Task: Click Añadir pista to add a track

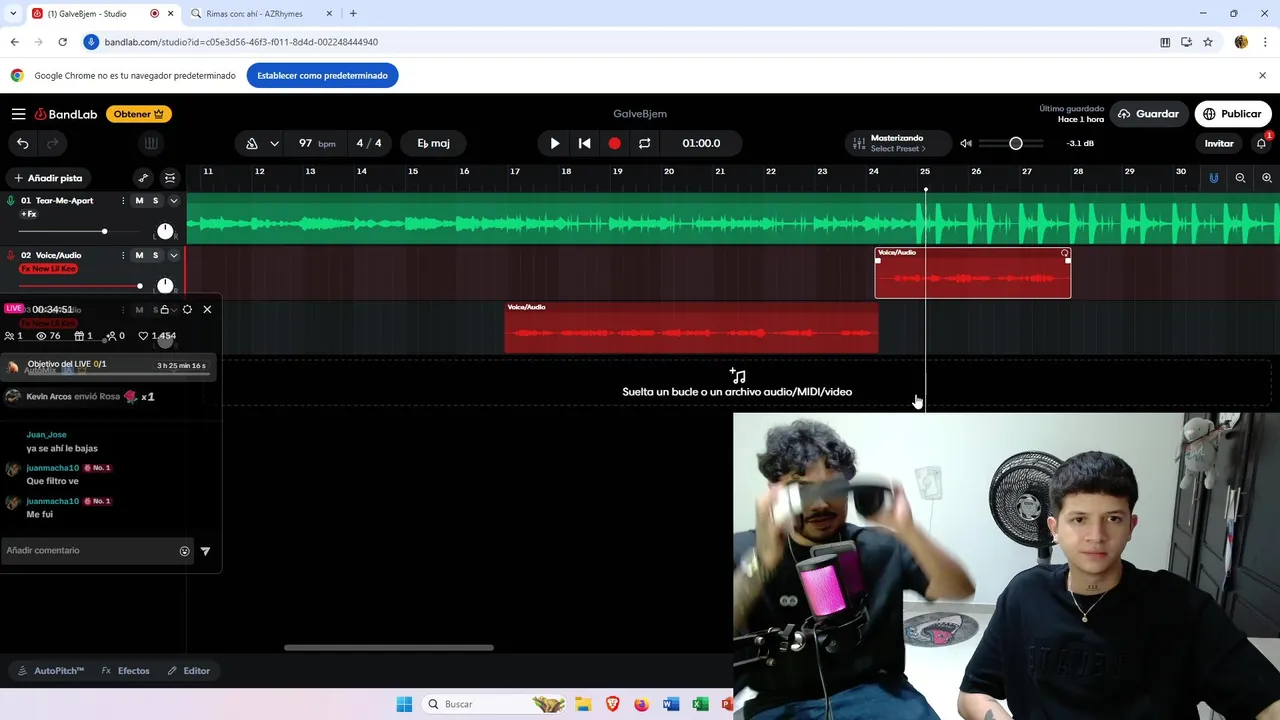Action: [48, 178]
